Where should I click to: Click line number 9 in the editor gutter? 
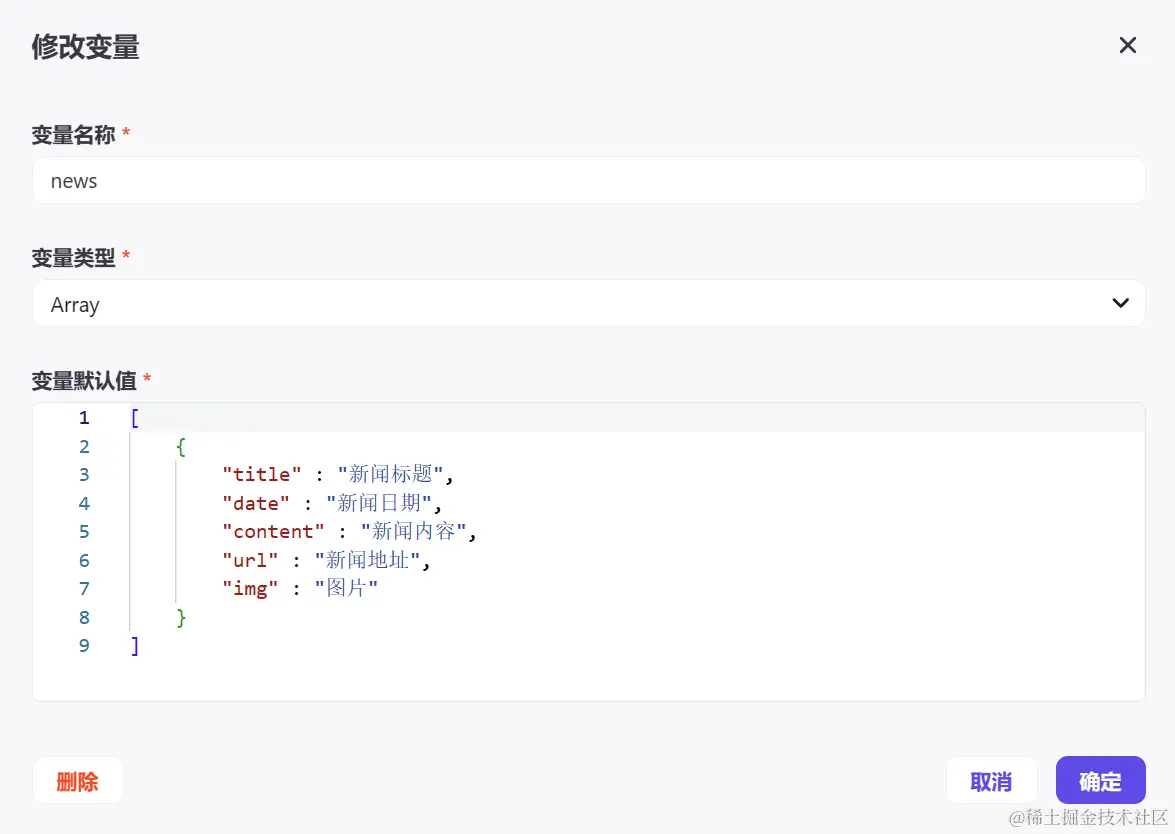tap(84, 646)
